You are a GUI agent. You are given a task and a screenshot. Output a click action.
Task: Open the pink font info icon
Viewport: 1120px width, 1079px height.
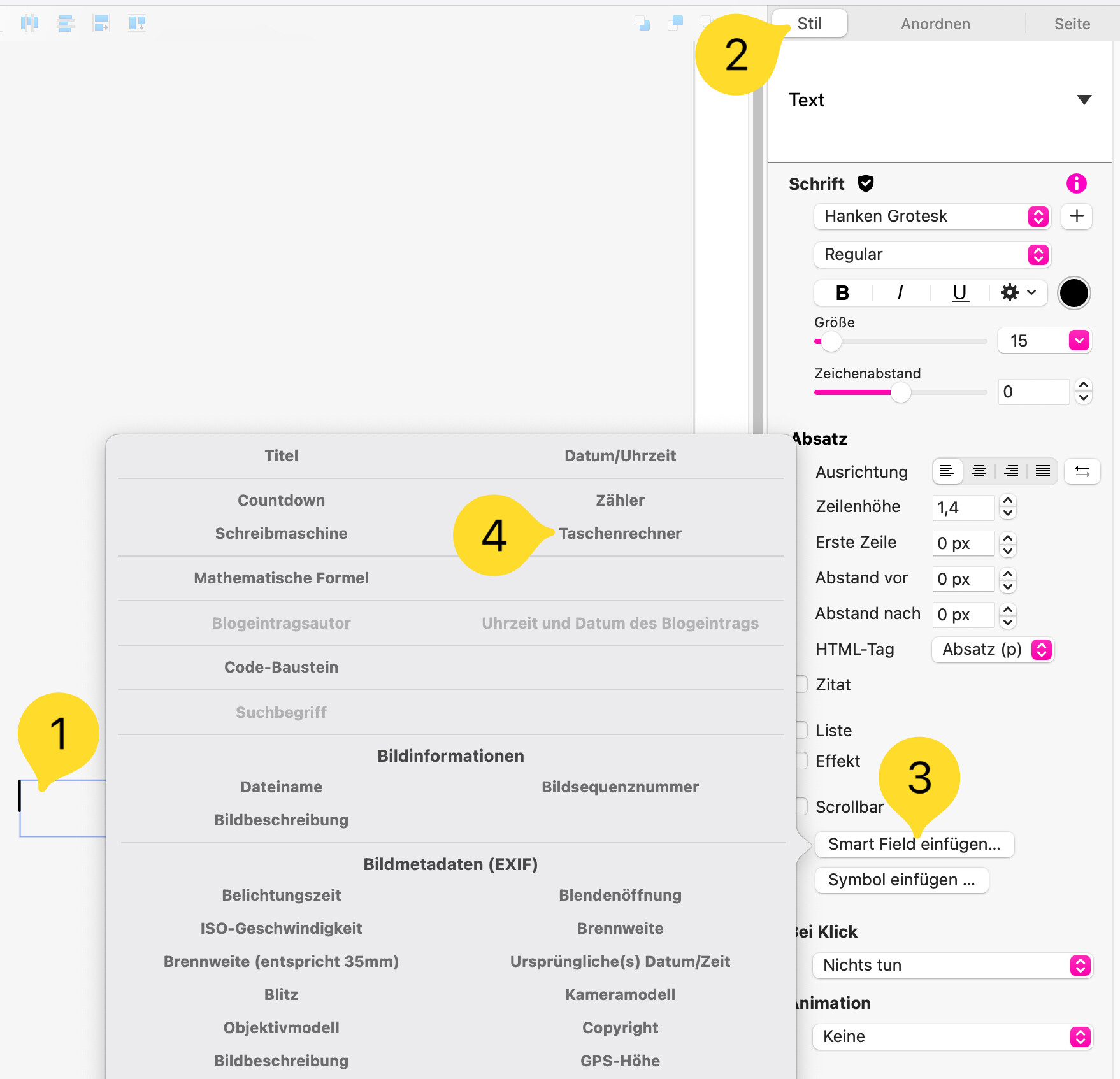pos(1076,184)
